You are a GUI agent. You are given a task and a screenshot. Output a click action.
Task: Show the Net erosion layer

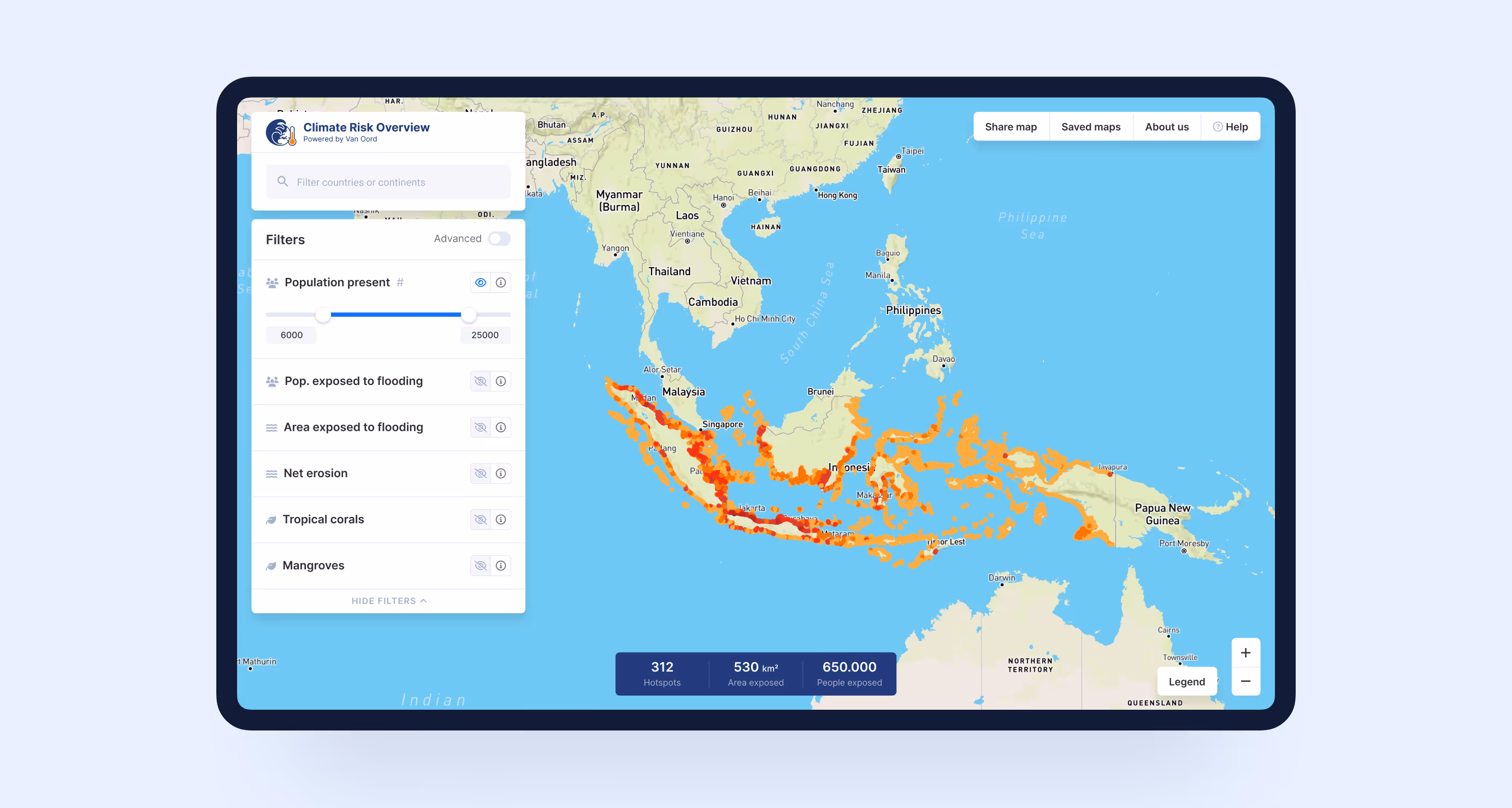click(x=480, y=473)
